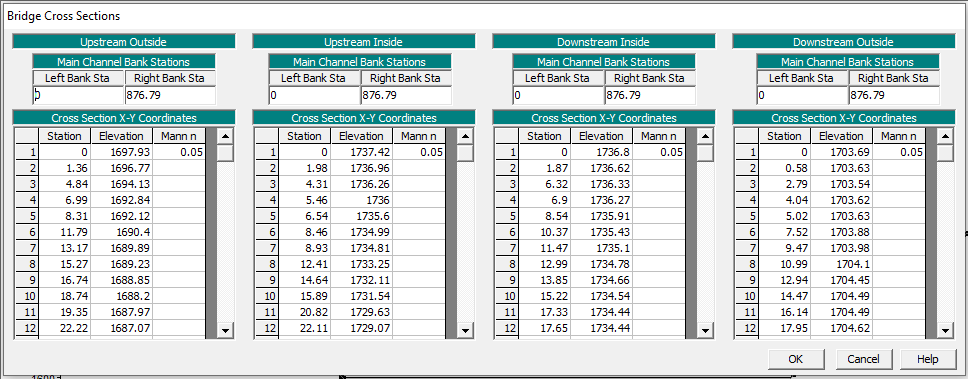Click the OK button
968x379 pixels.
pyautogui.click(x=796, y=359)
